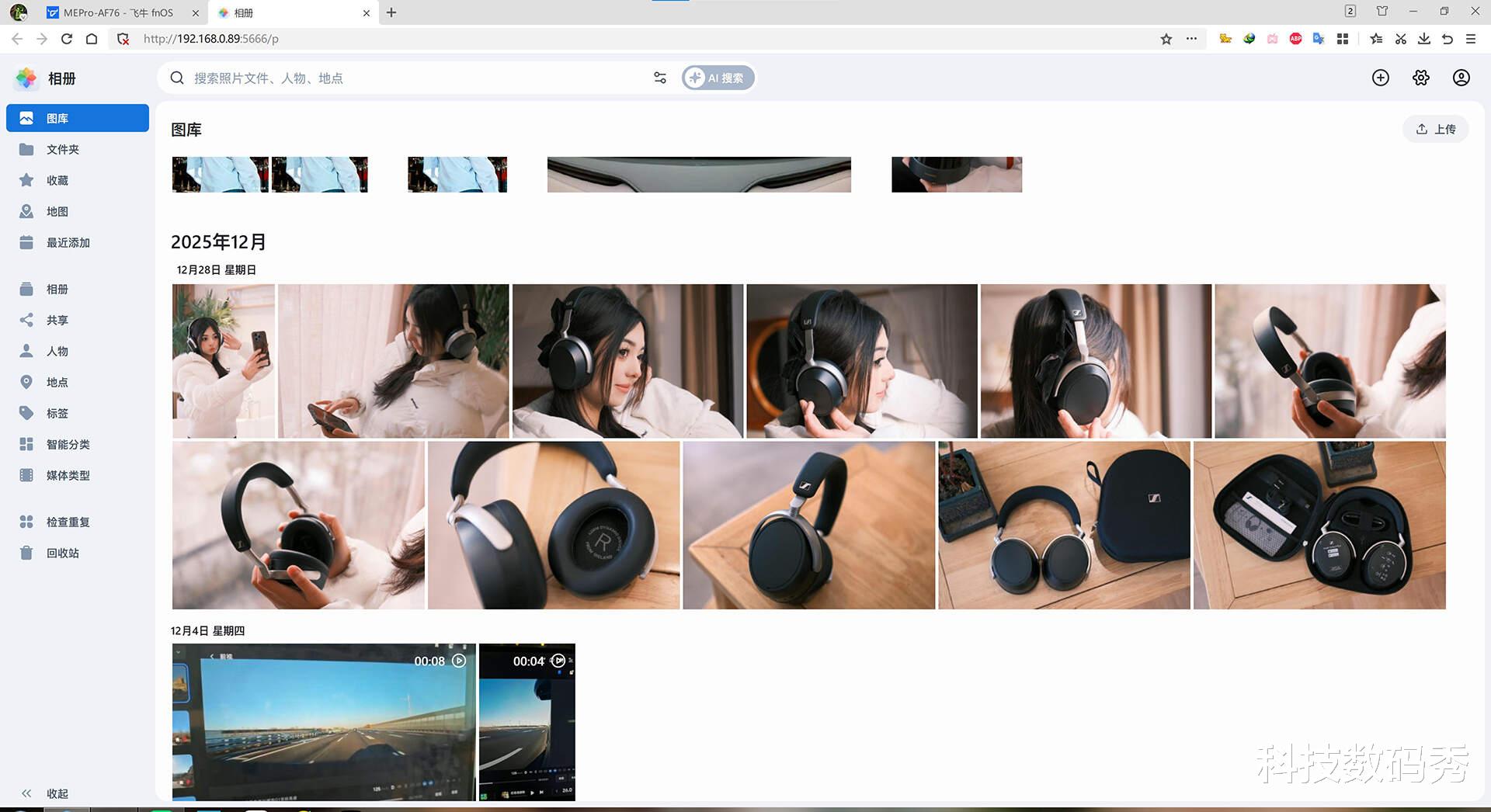The image size is (1491, 812).
Task: Open album settings gear icon
Action: coord(1421,78)
